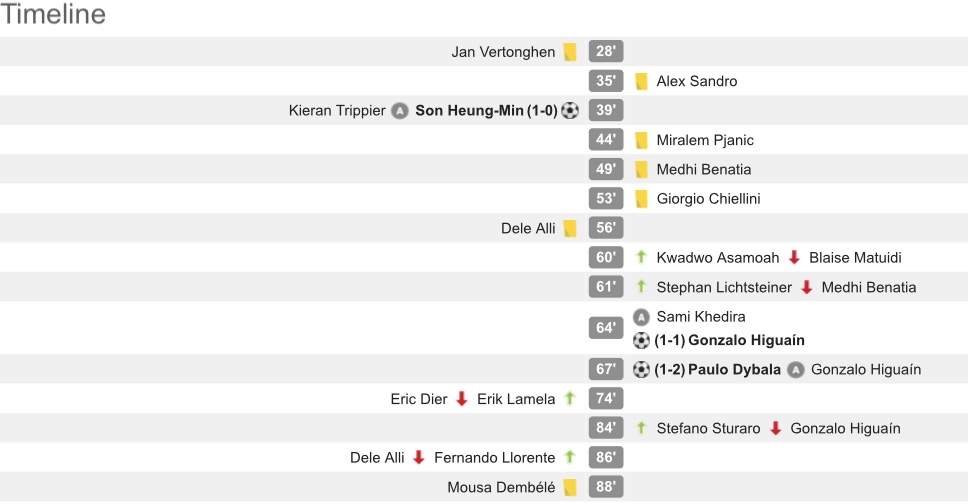Click the red sub-out arrow beside Blaise Matuidi

click(x=794, y=258)
